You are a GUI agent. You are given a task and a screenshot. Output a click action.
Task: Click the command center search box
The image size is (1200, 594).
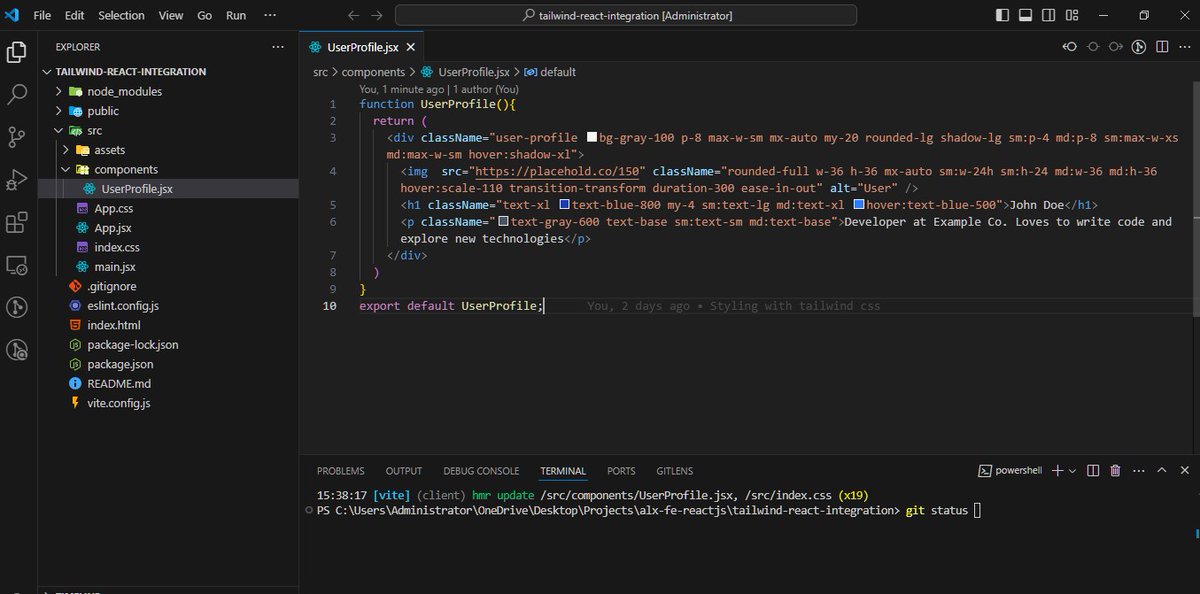click(628, 16)
